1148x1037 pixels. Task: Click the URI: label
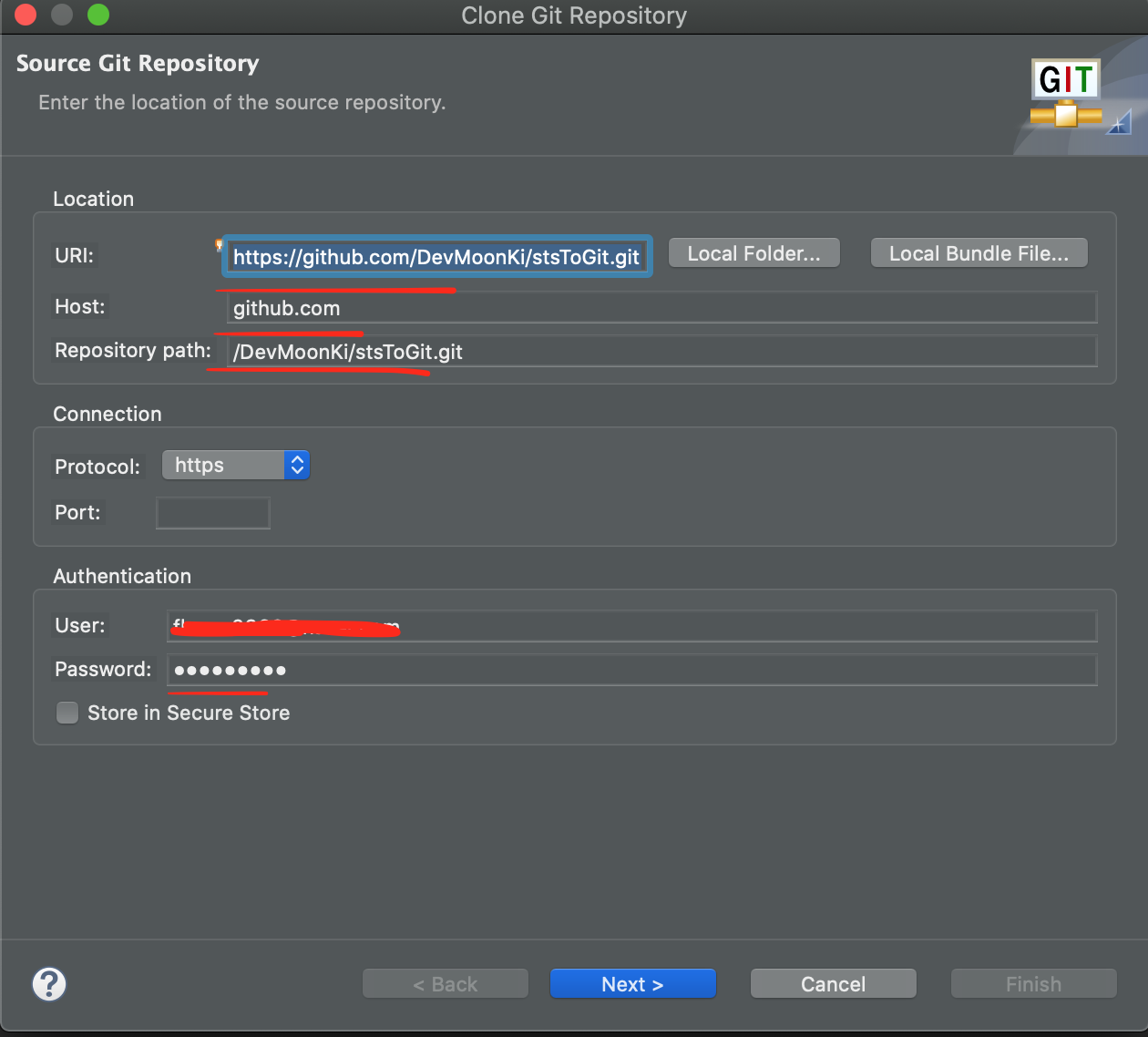tap(75, 255)
